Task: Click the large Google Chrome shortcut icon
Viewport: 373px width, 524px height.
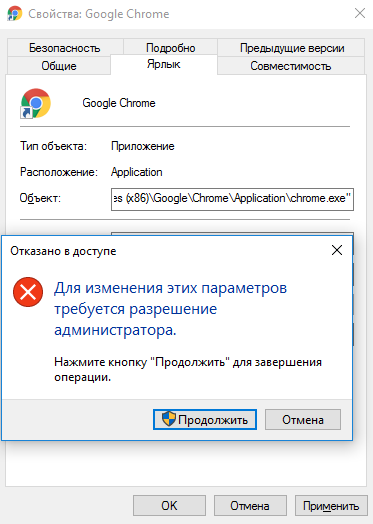Action: (35, 103)
